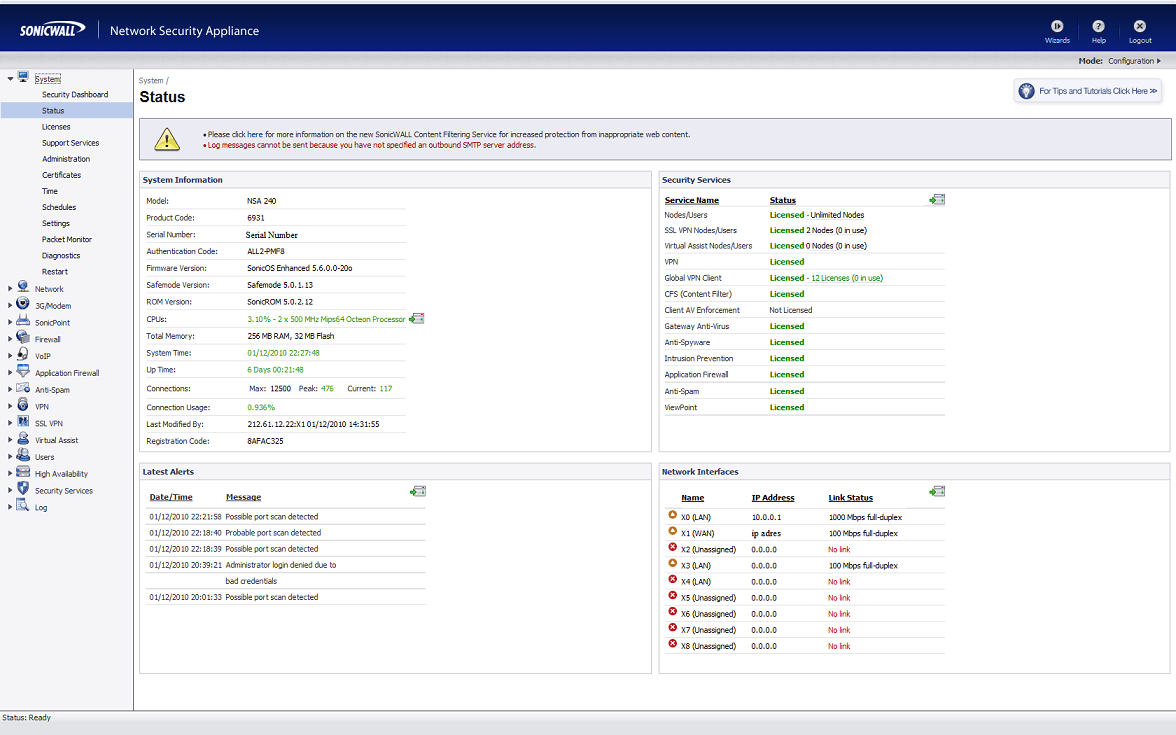Image resolution: width=1176 pixels, height=735 pixels.
Task: Expand the VPN tree node
Action: pyautogui.click(x=10, y=406)
